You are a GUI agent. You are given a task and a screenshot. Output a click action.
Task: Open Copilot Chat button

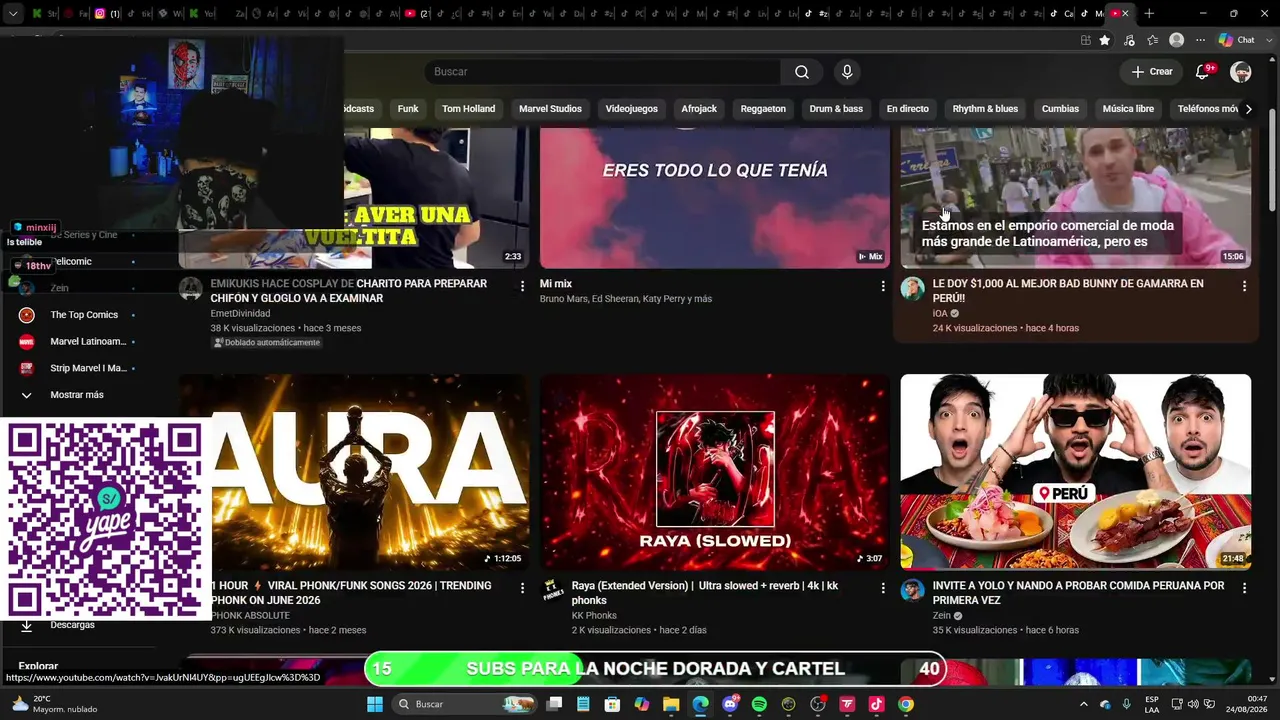point(1237,40)
